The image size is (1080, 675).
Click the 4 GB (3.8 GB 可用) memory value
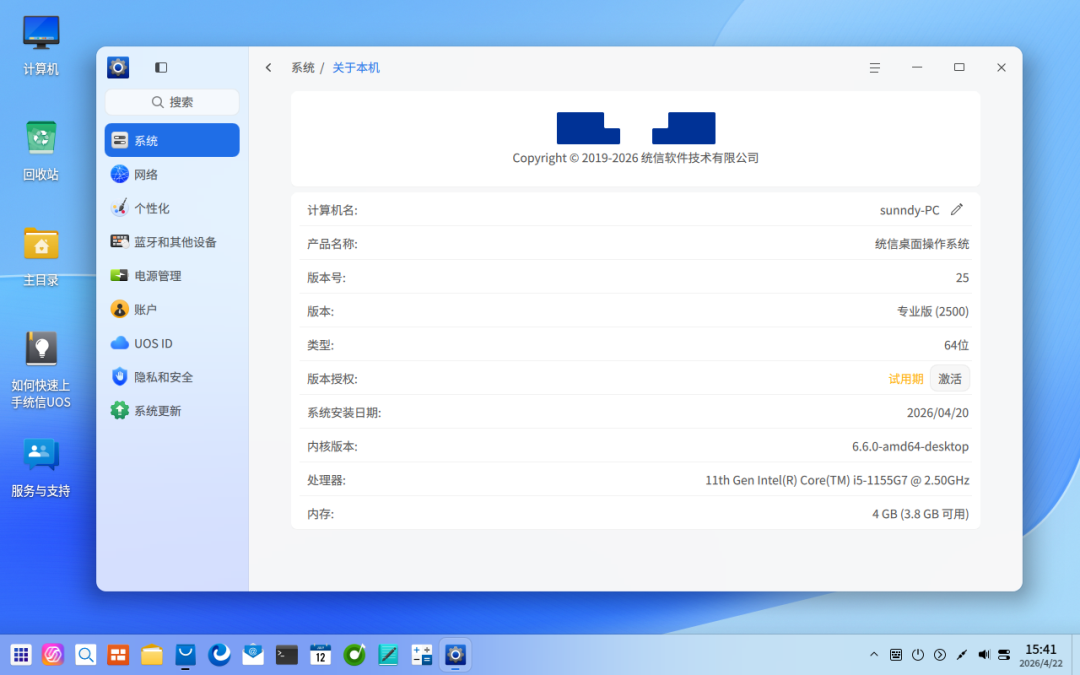pyautogui.click(x=920, y=514)
